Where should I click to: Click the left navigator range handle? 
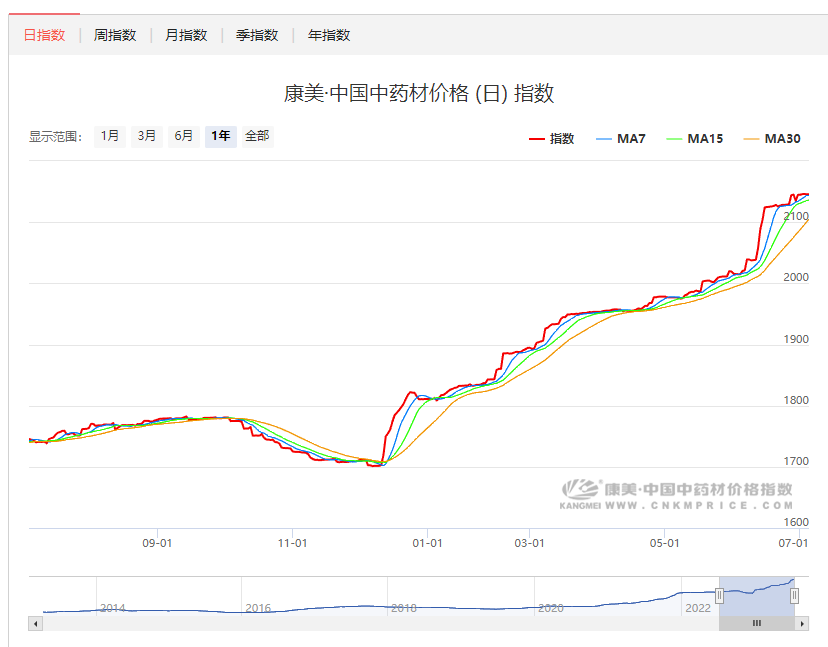click(x=719, y=596)
